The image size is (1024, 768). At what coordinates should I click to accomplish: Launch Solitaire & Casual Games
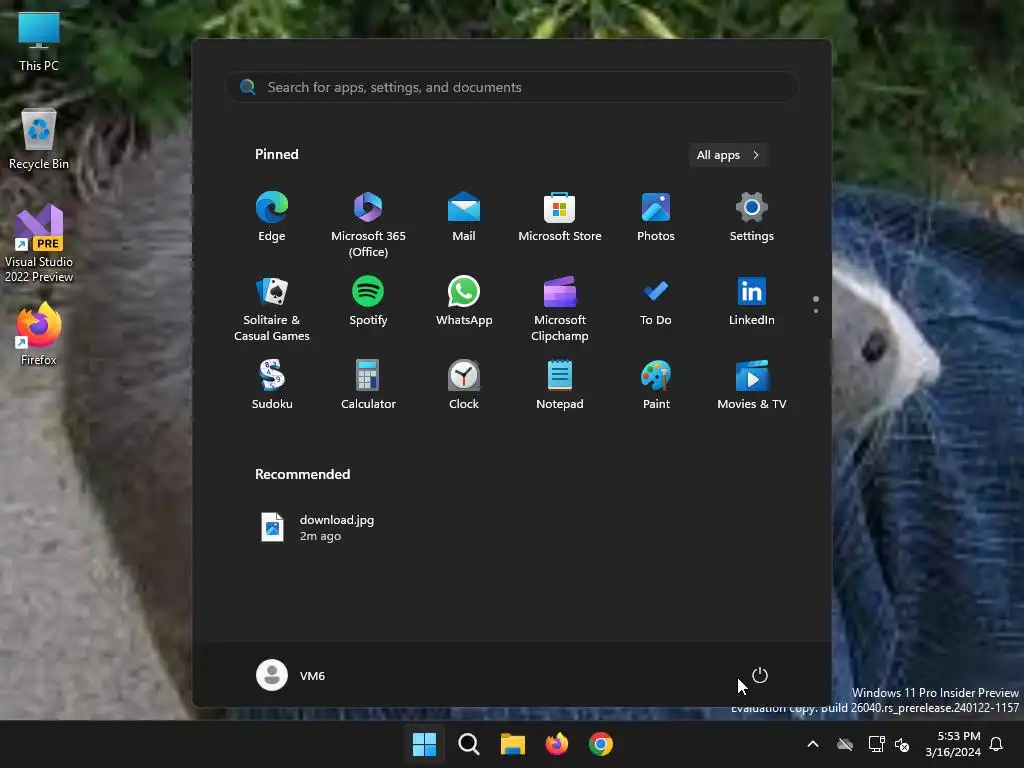[x=272, y=308]
